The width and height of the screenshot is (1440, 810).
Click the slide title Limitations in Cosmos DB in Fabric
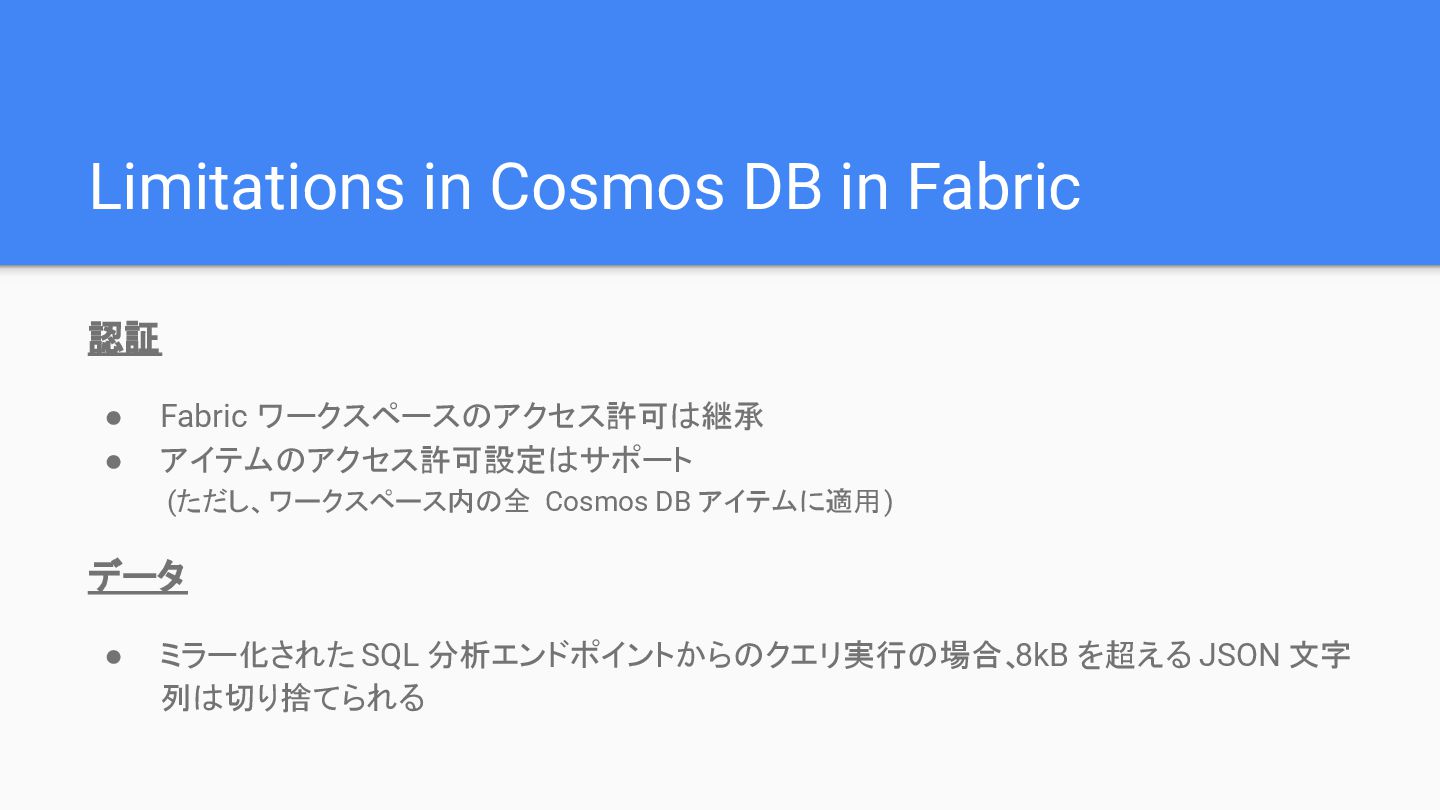click(x=585, y=187)
